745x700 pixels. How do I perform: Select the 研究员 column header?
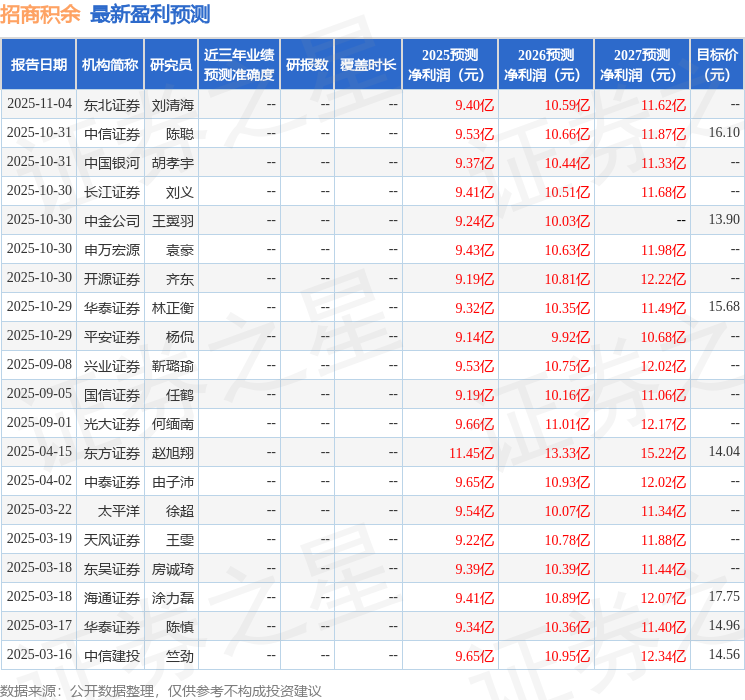(171, 65)
